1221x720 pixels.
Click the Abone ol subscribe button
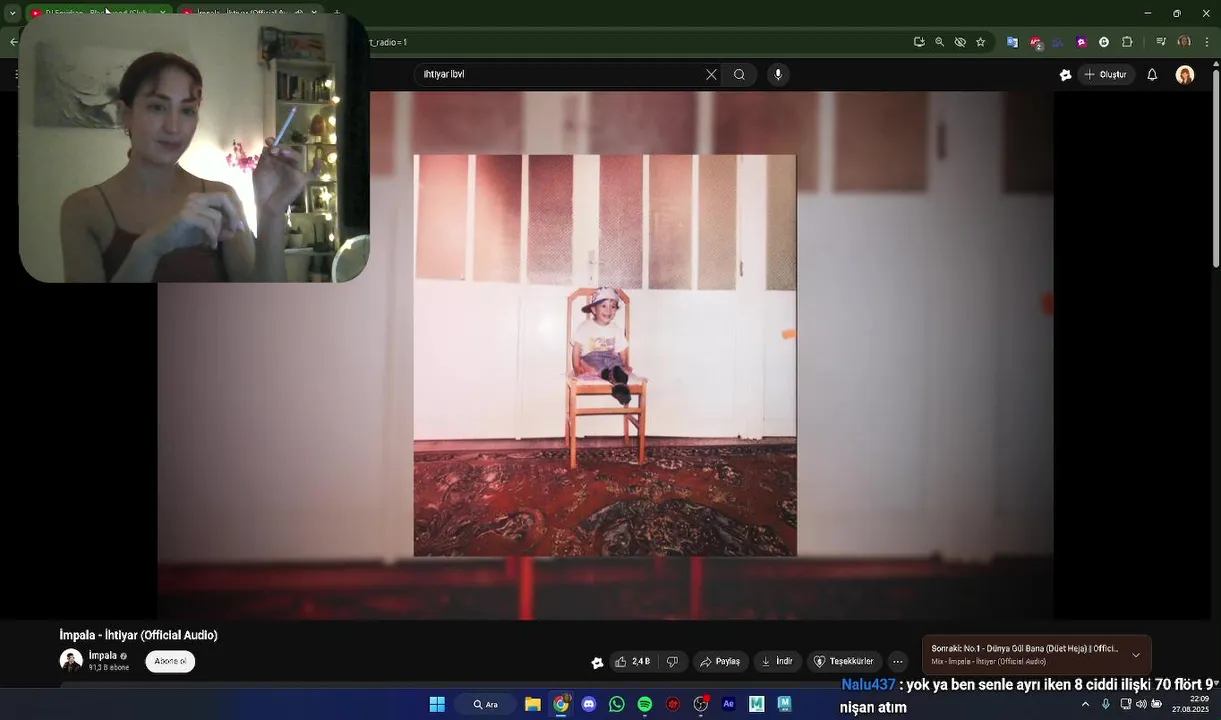pyautogui.click(x=170, y=661)
